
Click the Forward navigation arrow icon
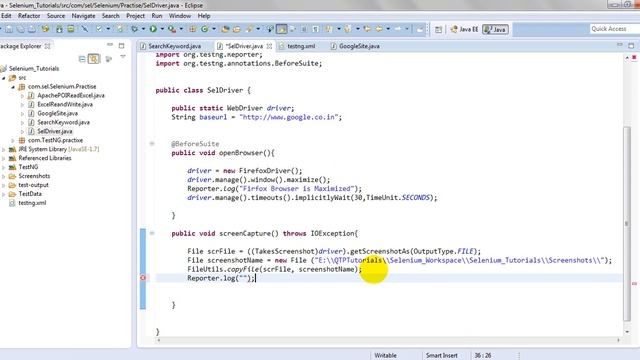click(x=398, y=29)
